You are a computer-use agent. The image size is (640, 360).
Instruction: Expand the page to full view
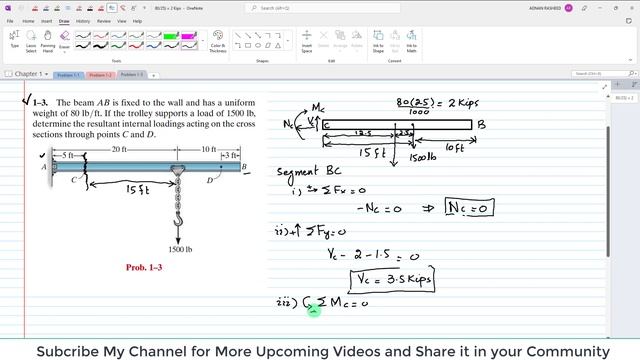pyautogui.click(x=604, y=87)
